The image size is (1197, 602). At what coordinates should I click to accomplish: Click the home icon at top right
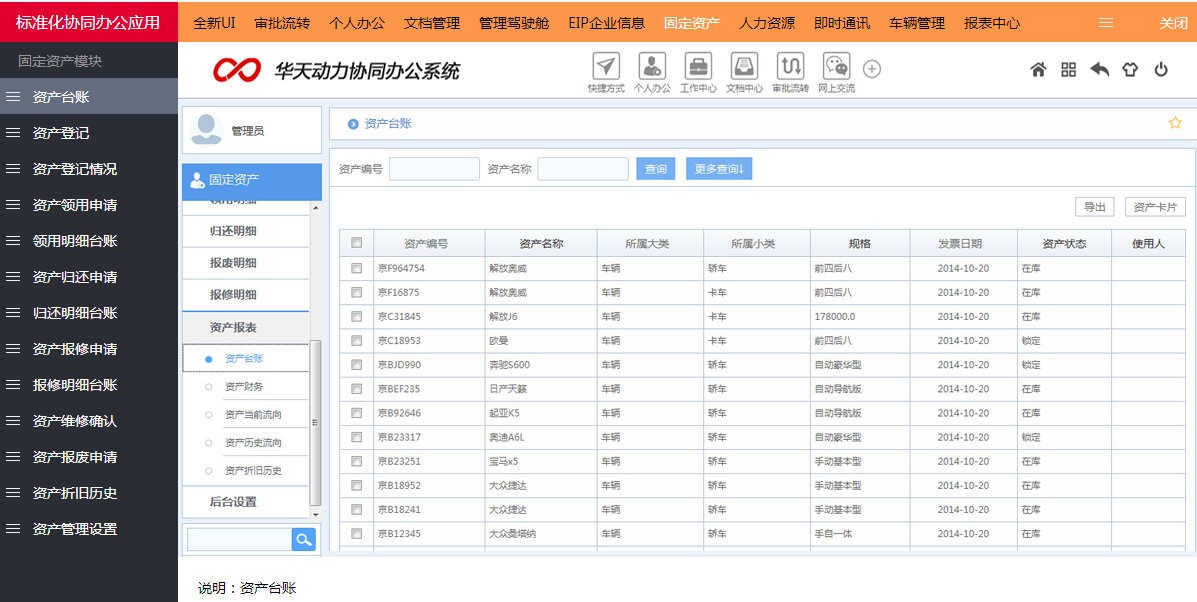tap(1038, 69)
